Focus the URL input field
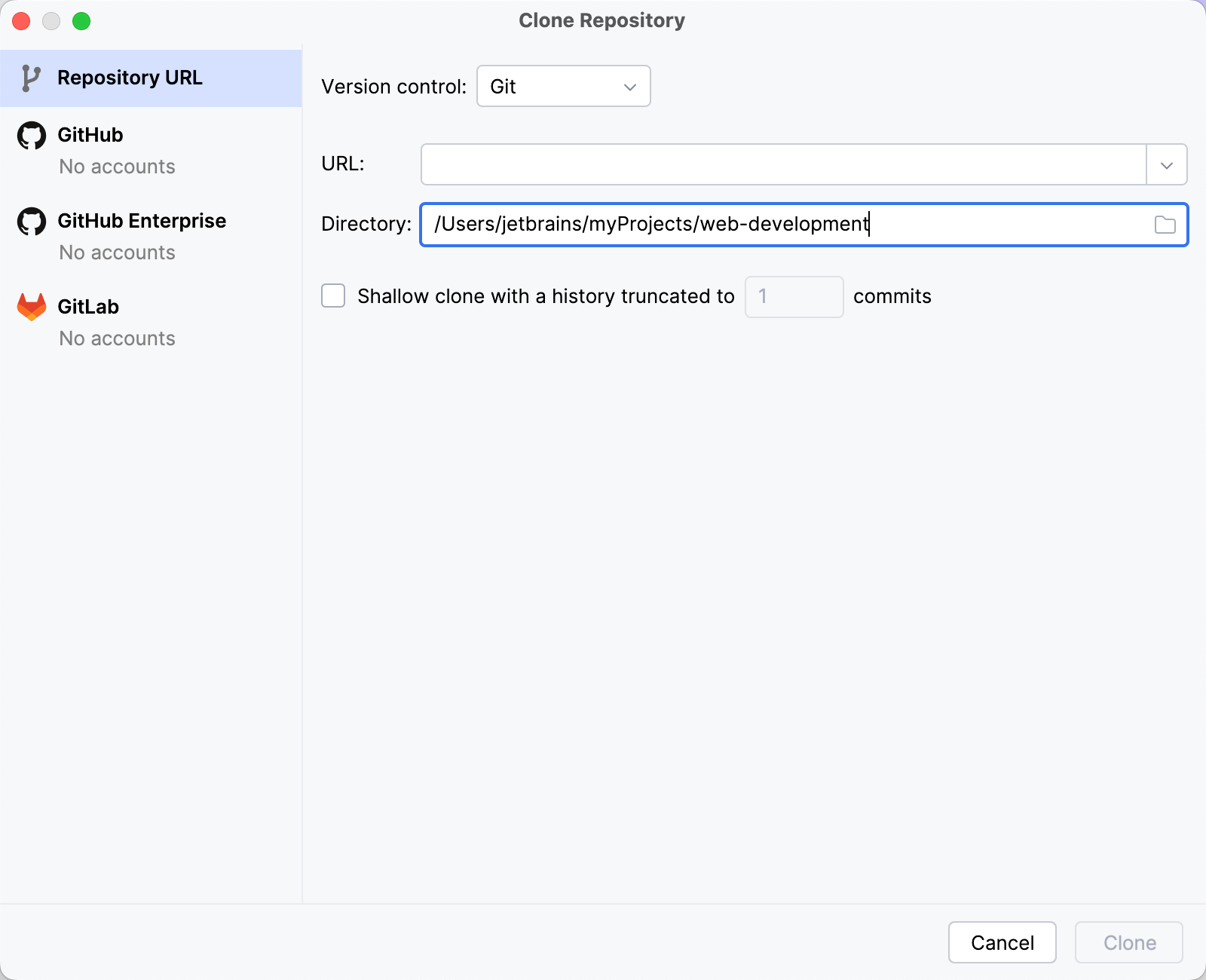The height and width of the screenshot is (980, 1206). pyautogui.click(x=782, y=165)
